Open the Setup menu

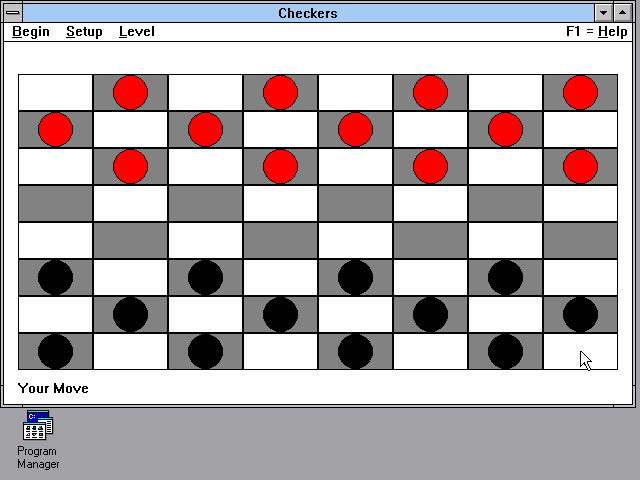point(84,31)
